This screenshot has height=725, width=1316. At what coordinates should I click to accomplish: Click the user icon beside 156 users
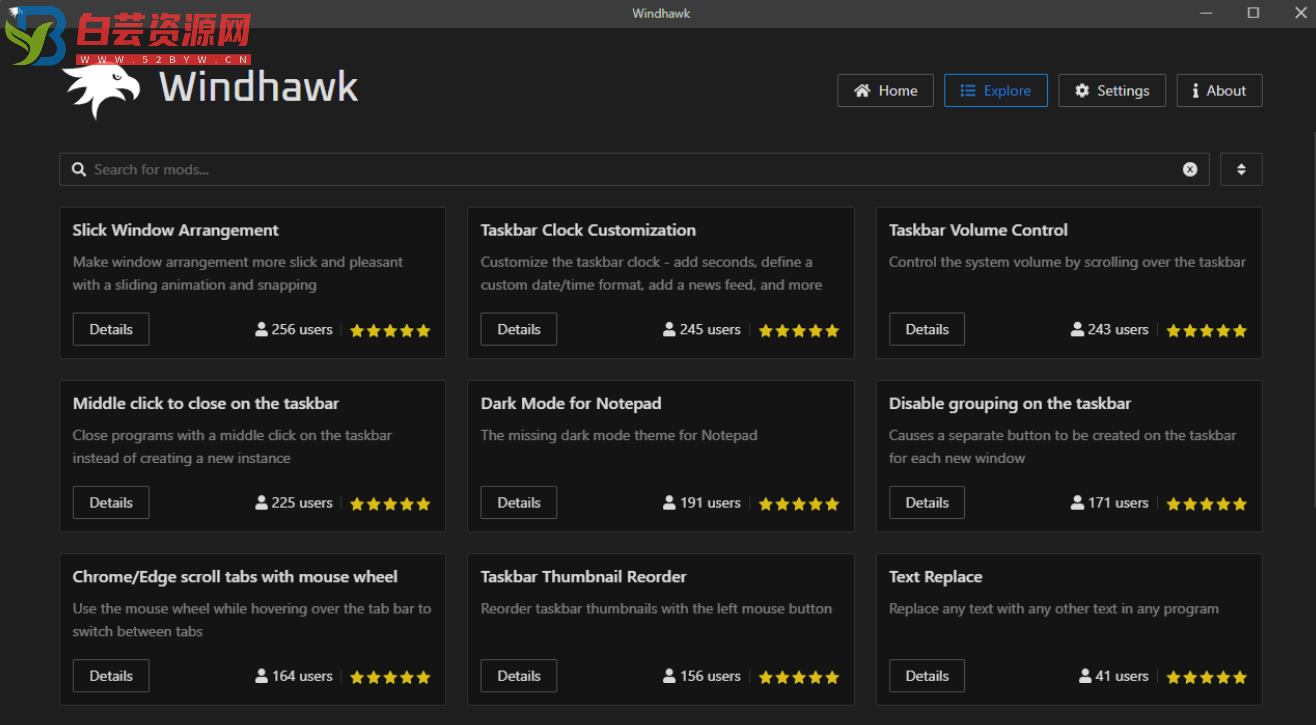tap(669, 675)
